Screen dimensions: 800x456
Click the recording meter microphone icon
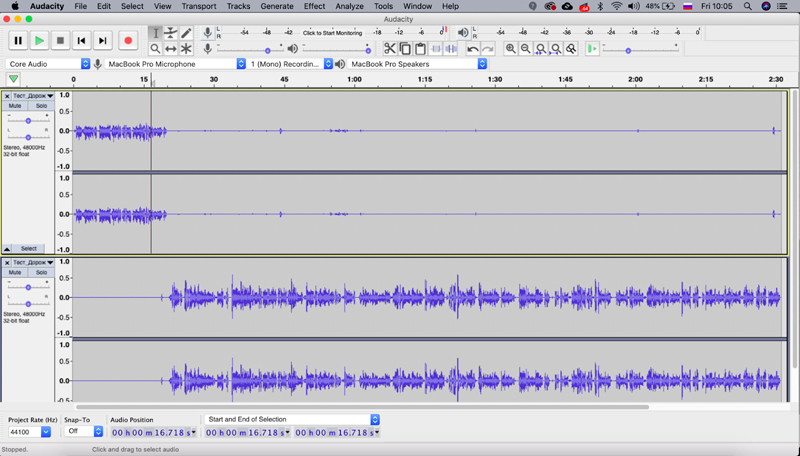[x=208, y=33]
